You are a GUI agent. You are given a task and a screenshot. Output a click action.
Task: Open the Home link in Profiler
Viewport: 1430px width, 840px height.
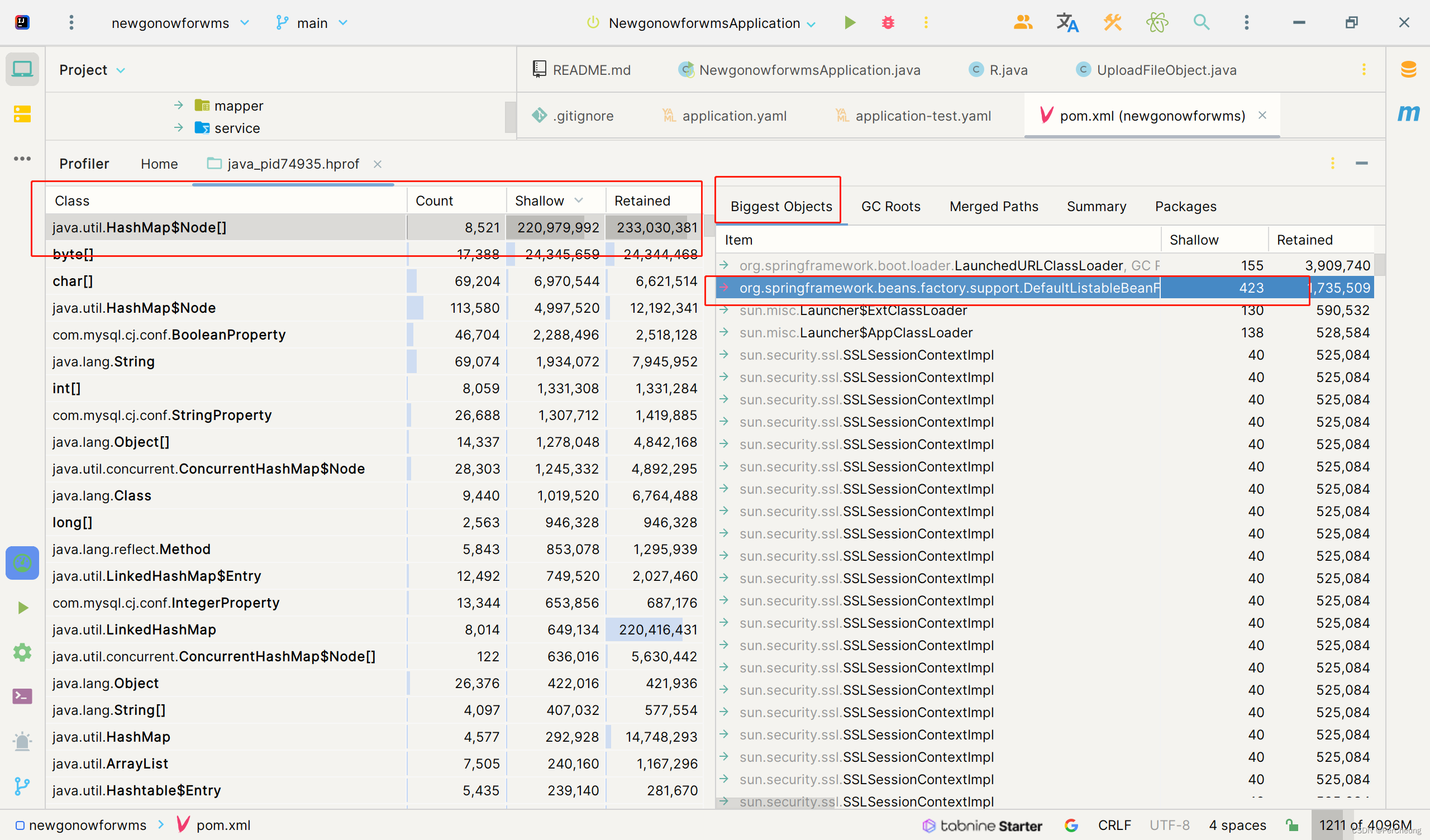(159, 164)
